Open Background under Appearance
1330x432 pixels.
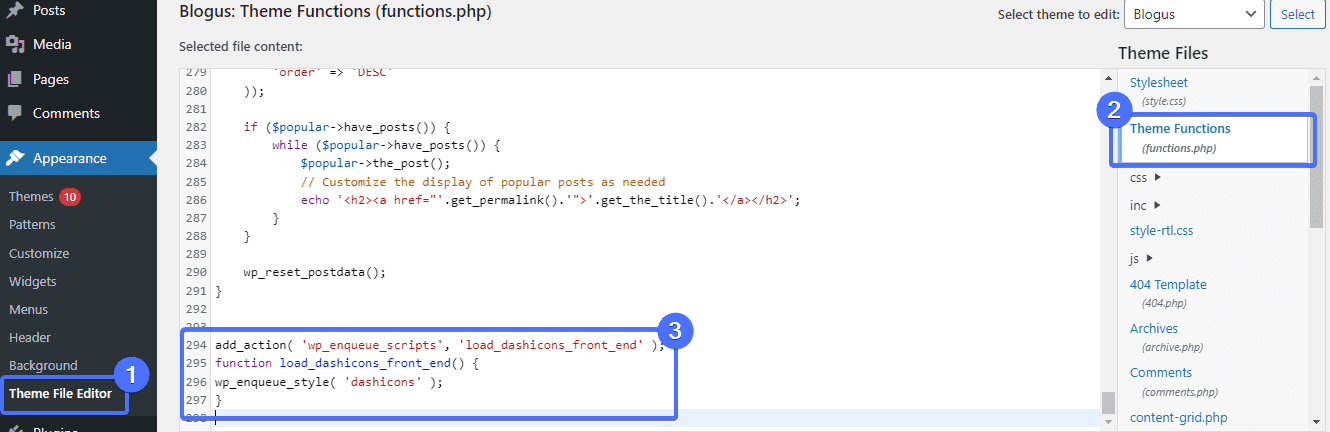click(x=43, y=365)
